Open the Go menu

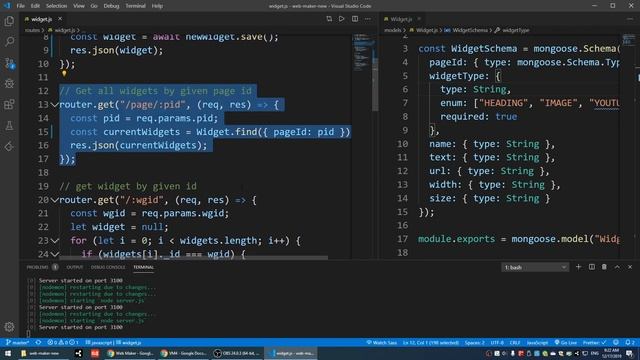tap(94, 6)
